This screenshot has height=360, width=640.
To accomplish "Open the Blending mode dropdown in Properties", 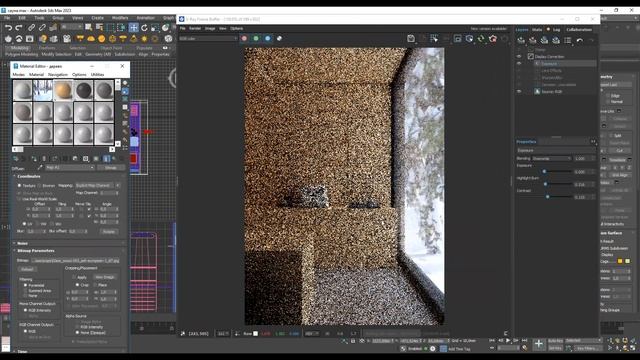I will tap(552, 158).
